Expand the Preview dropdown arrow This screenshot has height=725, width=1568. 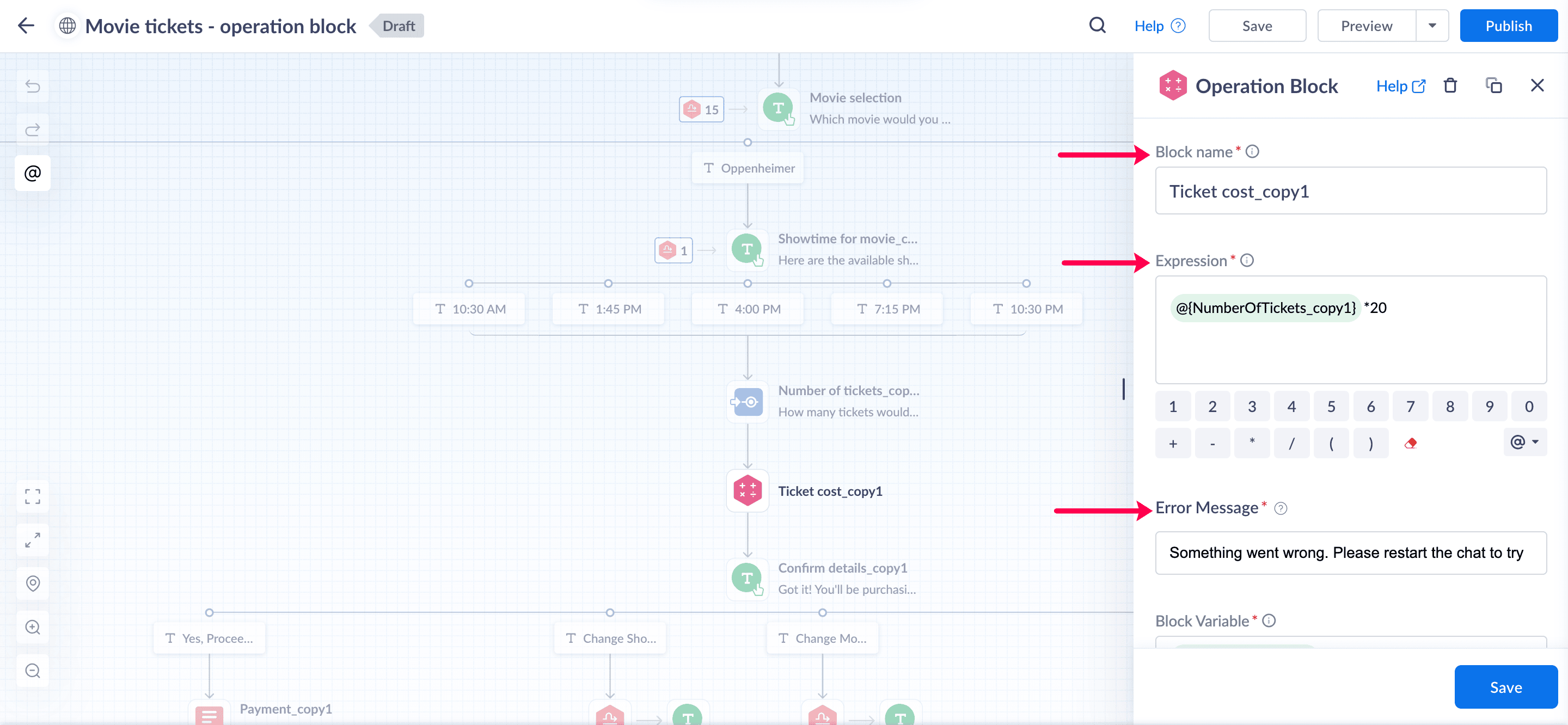coord(1432,26)
